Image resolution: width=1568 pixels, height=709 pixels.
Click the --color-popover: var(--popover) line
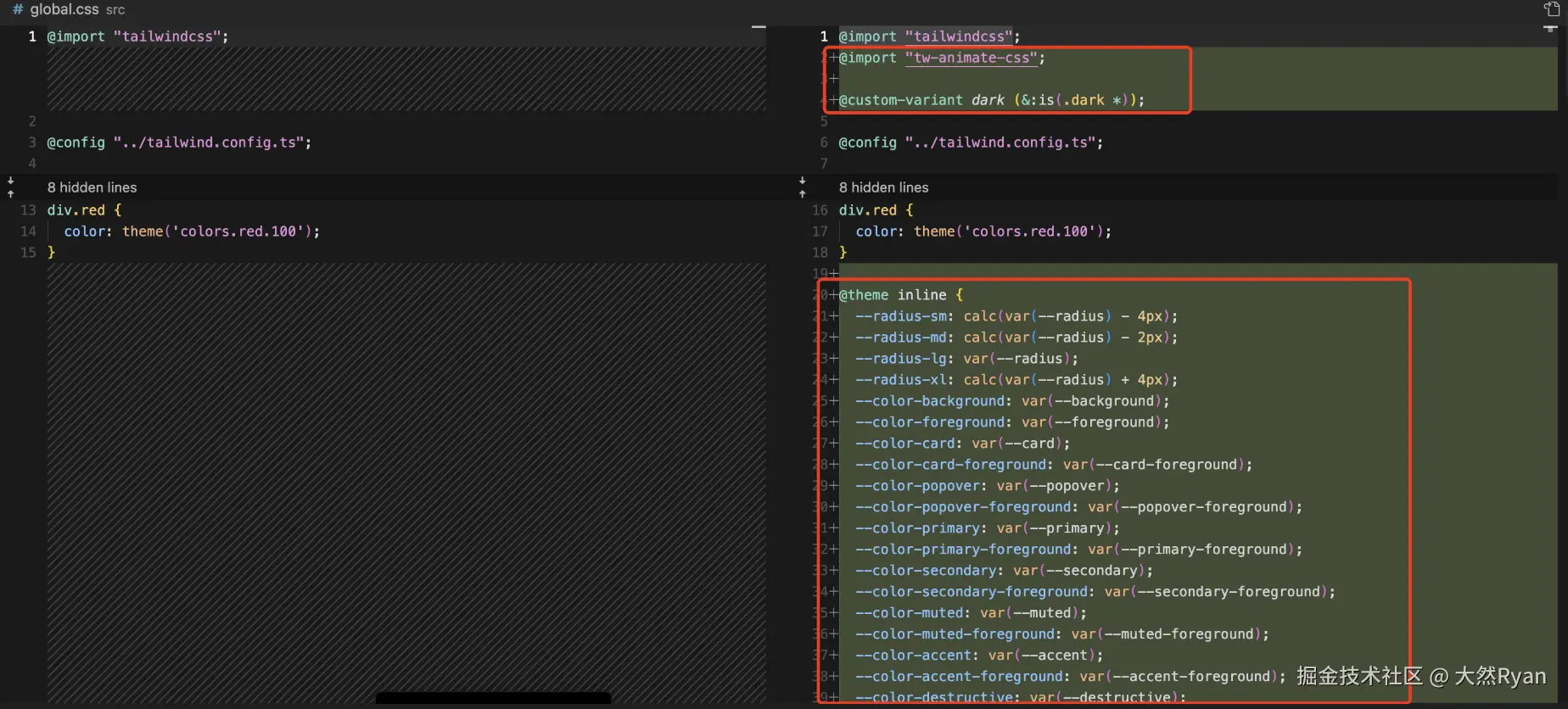tap(988, 486)
